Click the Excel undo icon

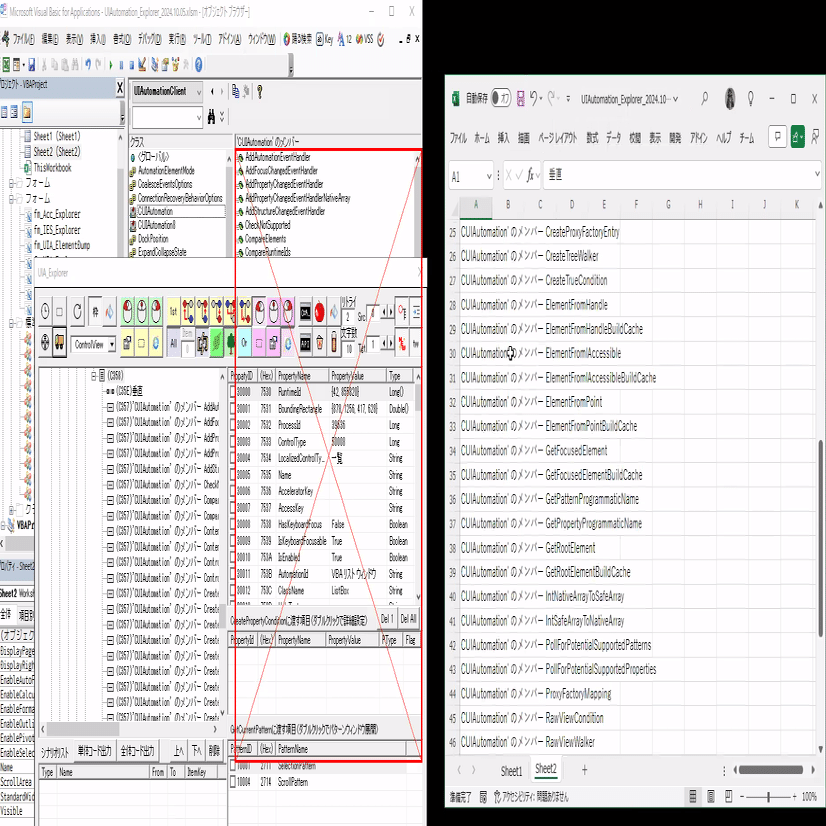[x=534, y=99]
